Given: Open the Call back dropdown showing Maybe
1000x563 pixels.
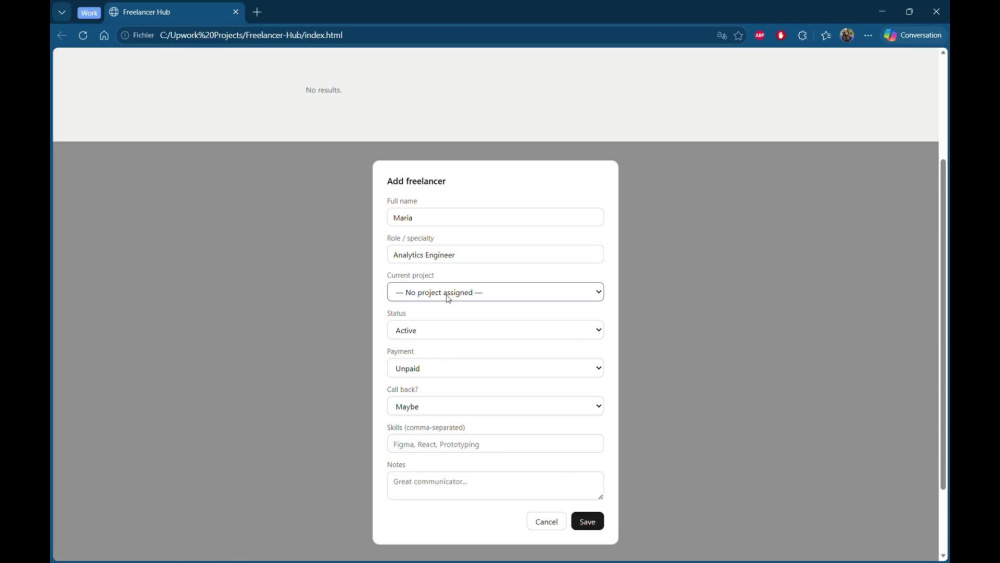Looking at the screenshot, I should (x=495, y=406).
